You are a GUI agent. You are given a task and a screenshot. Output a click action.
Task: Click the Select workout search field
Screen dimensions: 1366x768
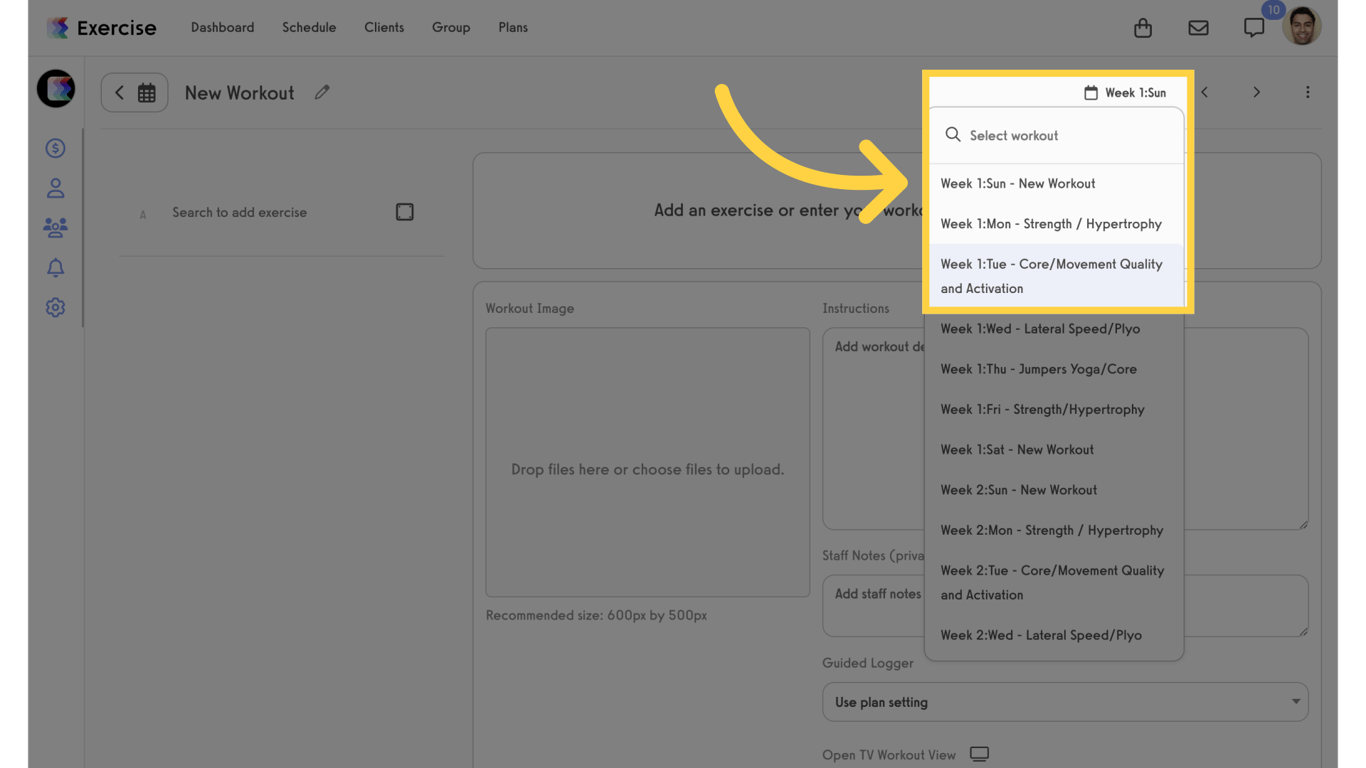[1055, 134]
